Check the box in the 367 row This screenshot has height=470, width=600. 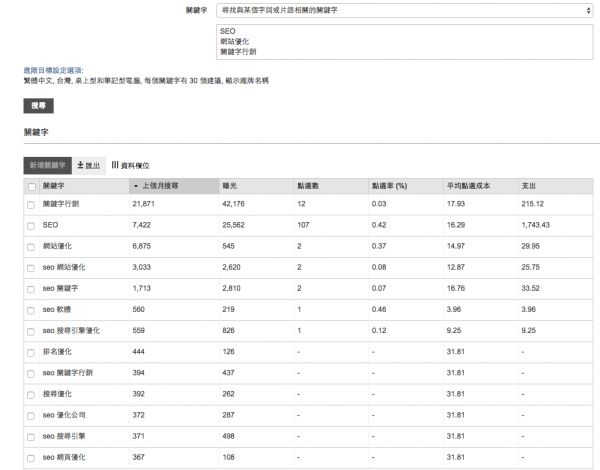coord(31,458)
